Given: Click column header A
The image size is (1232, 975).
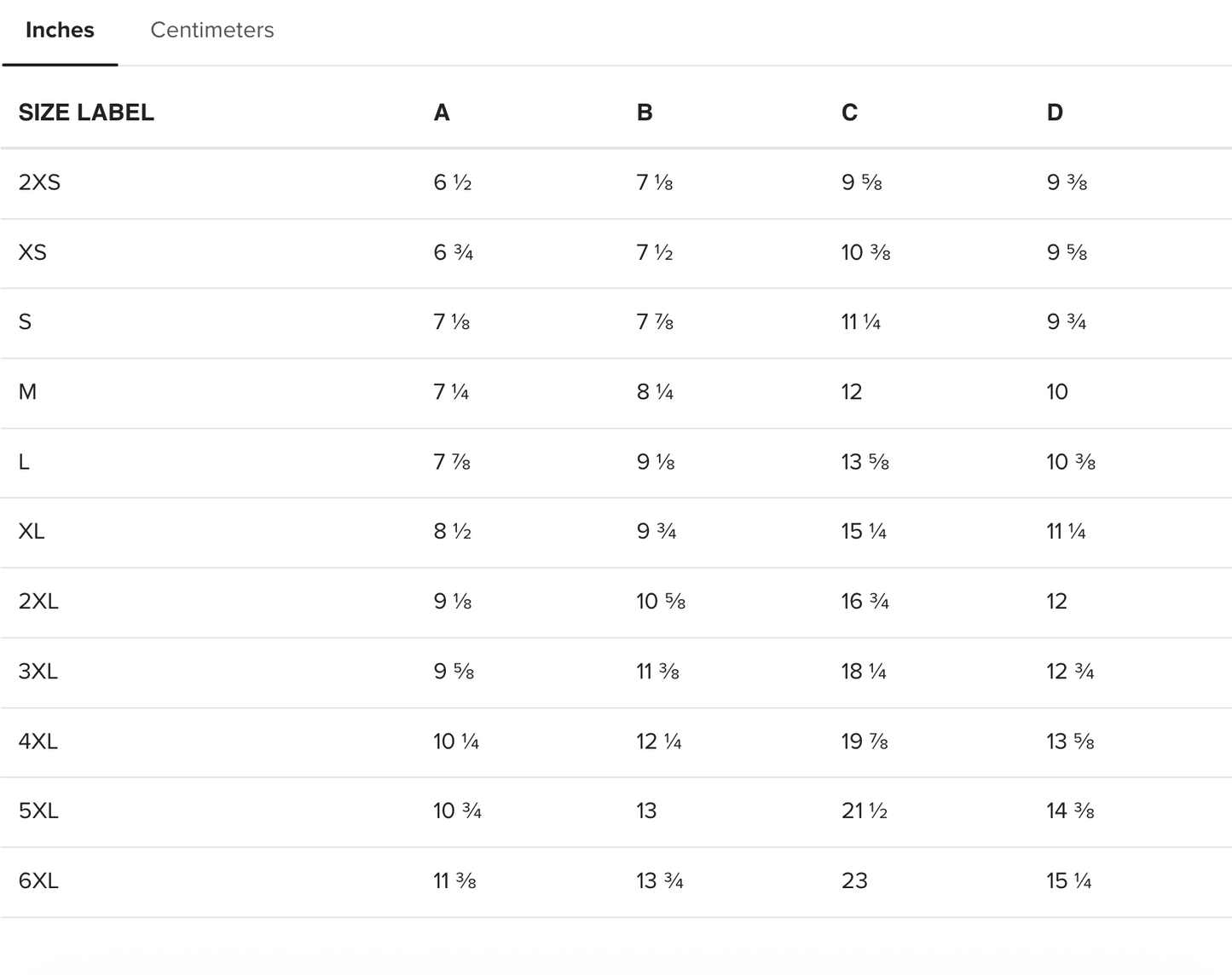Looking at the screenshot, I should click(x=442, y=112).
